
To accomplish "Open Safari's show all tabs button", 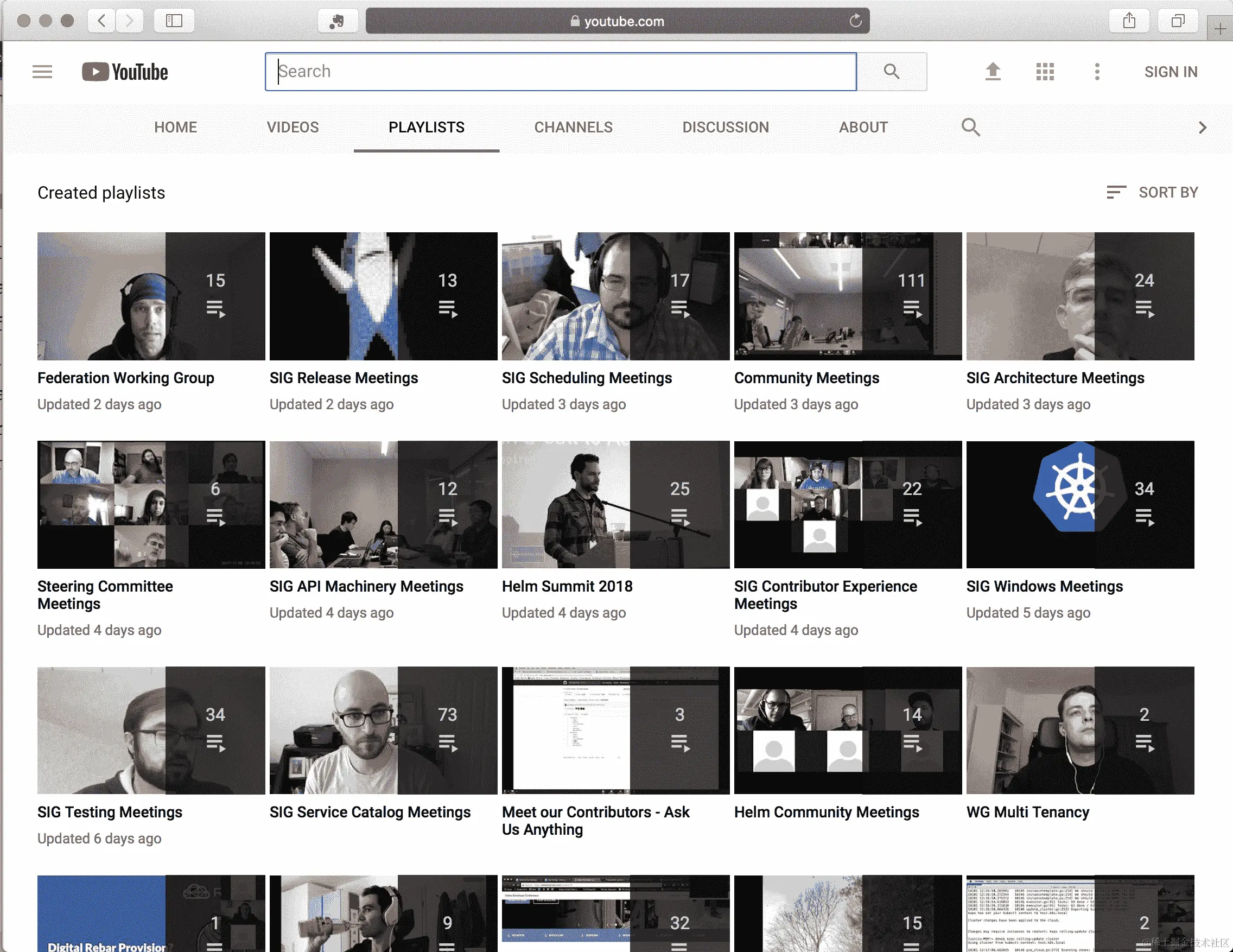I will pyautogui.click(x=1178, y=21).
